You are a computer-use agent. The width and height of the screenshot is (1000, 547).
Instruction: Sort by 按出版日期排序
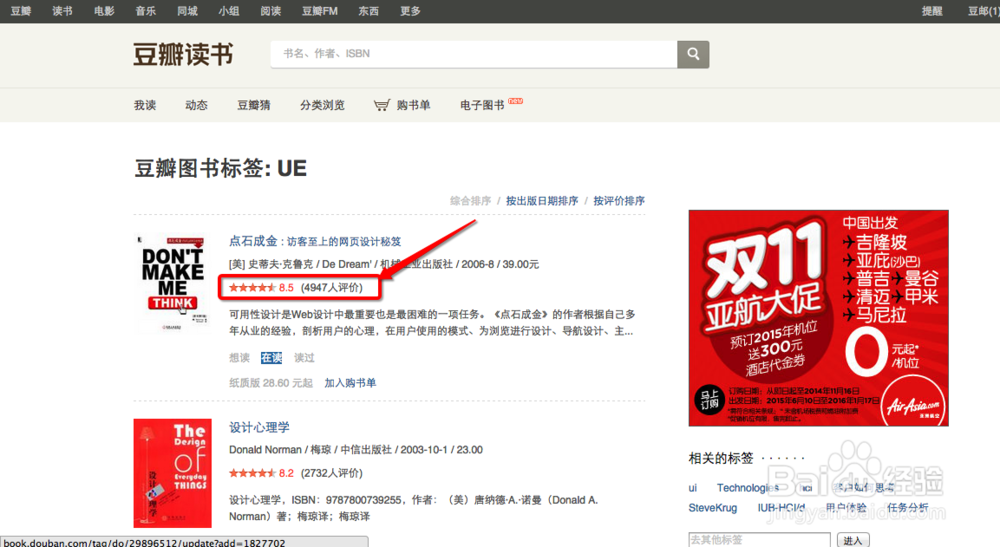(x=542, y=201)
